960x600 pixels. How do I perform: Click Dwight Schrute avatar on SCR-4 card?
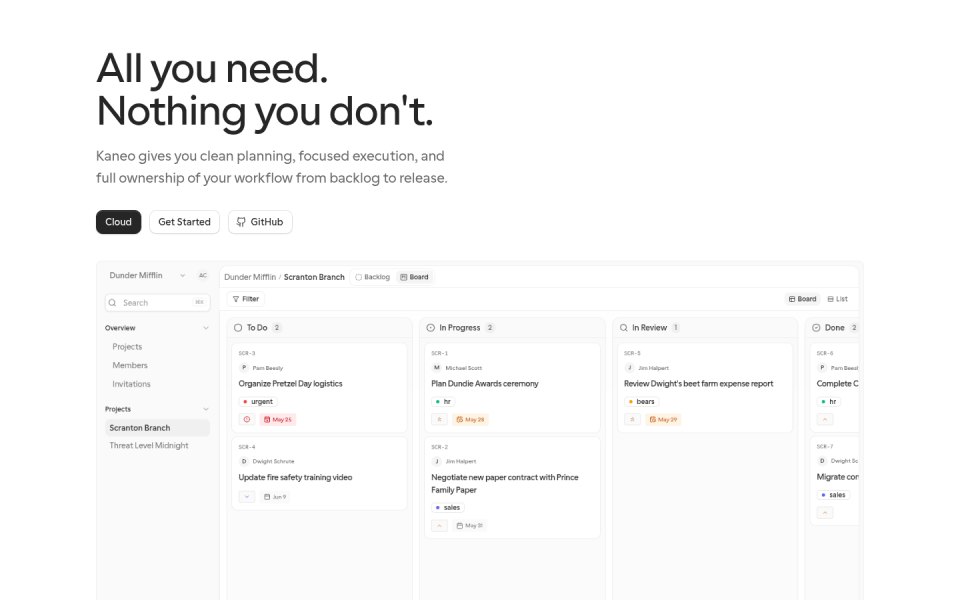(244, 461)
